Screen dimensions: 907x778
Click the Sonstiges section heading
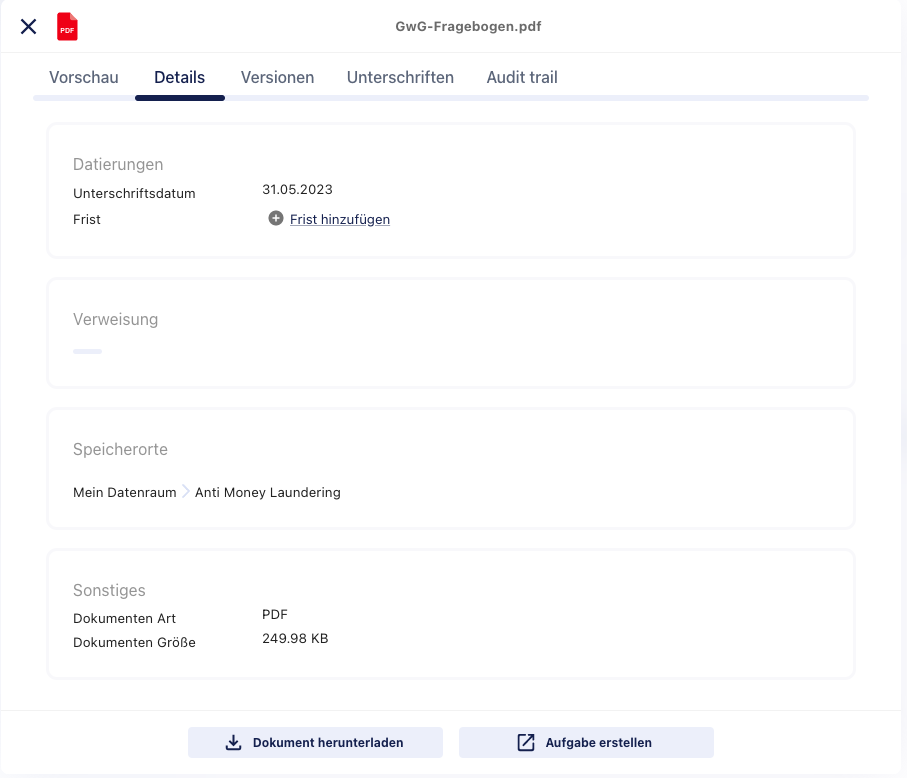pyautogui.click(x=109, y=590)
